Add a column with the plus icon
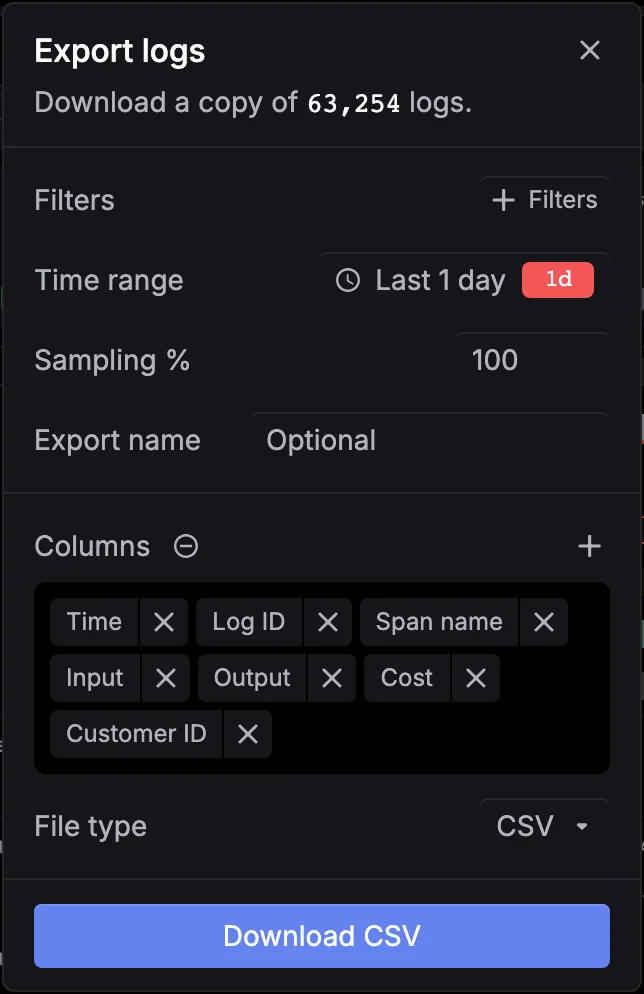Screen dimensions: 644x994 [589, 546]
